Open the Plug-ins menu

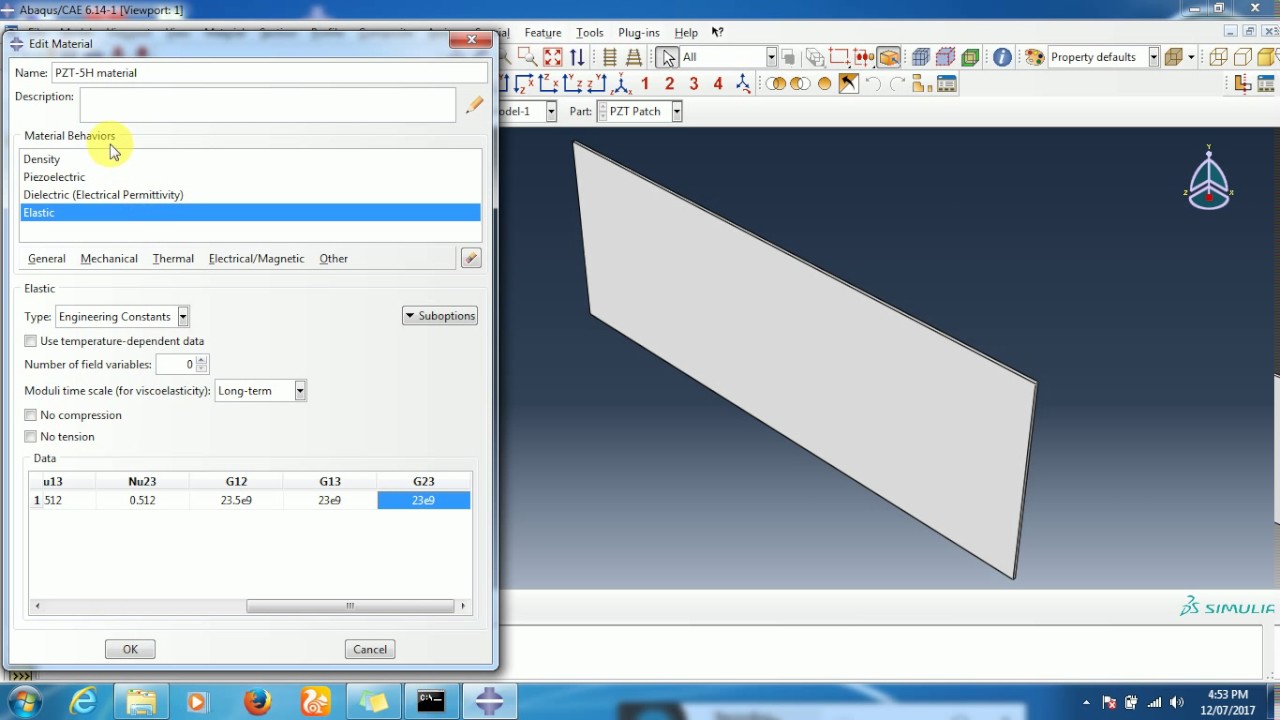[639, 33]
